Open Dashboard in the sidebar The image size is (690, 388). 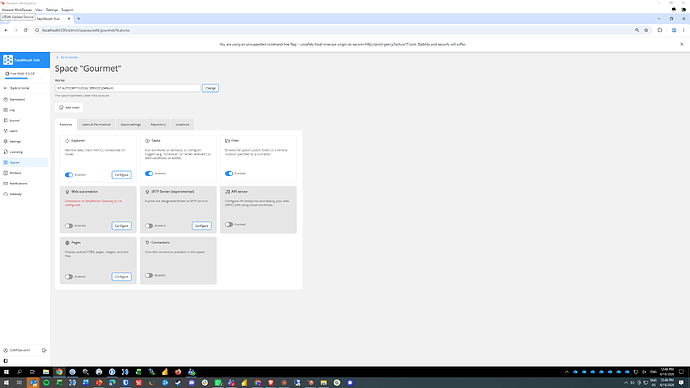pyautogui.click(x=25, y=99)
